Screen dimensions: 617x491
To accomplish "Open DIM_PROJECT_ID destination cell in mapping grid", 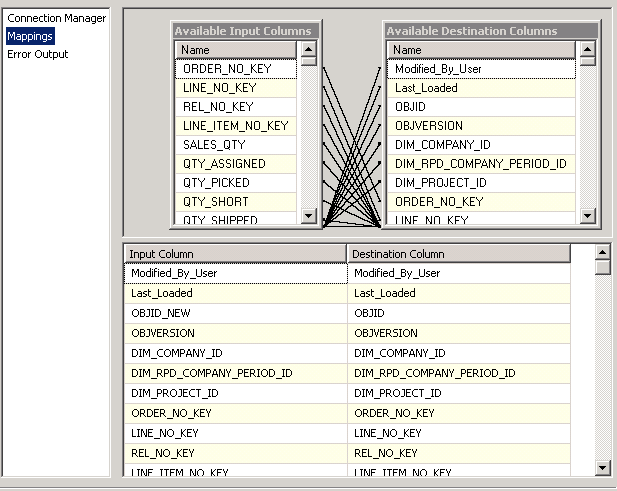I will (x=458, y=393).
